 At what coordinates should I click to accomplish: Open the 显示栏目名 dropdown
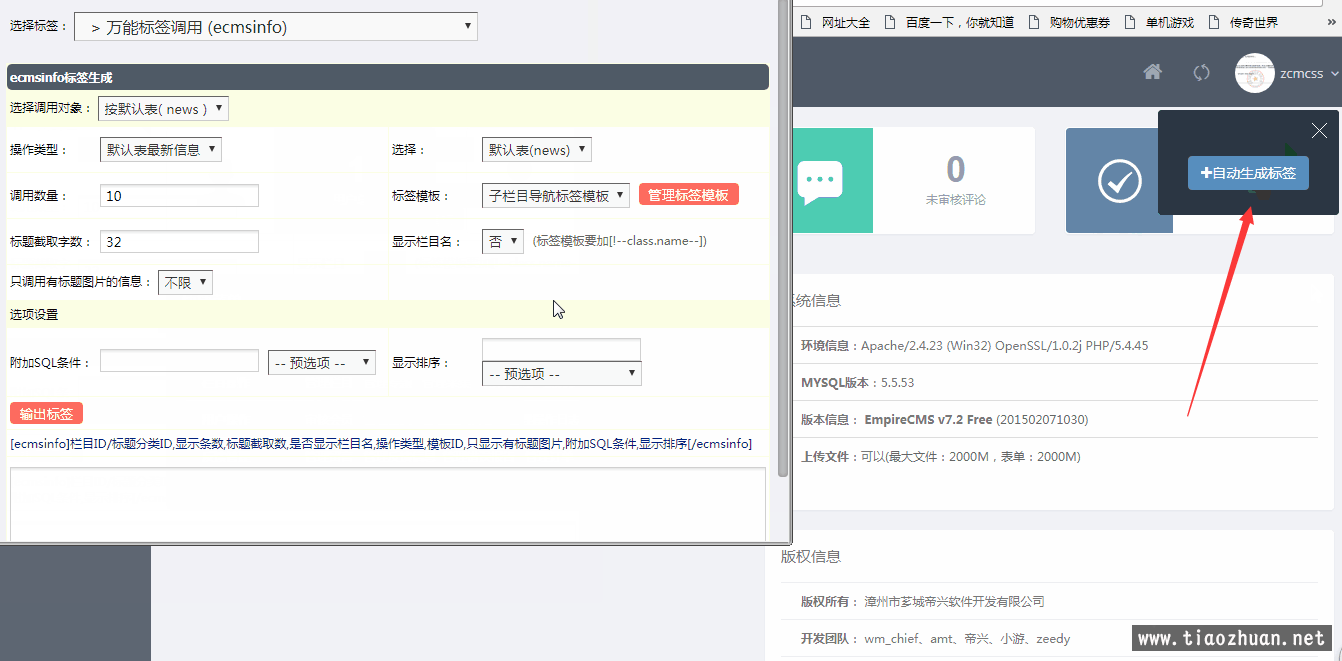point(503,241)
